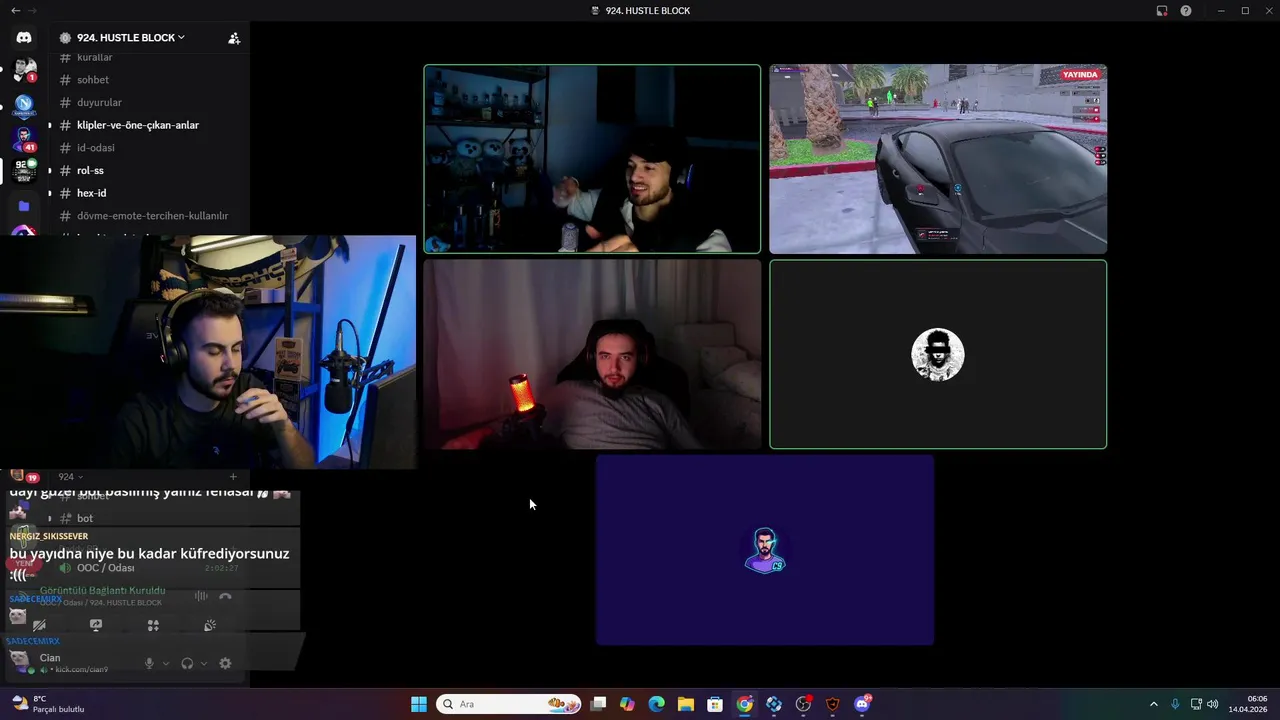Start screen share via monitor icon
This screenshot has height=720, width=1280.
click(96, 625)
